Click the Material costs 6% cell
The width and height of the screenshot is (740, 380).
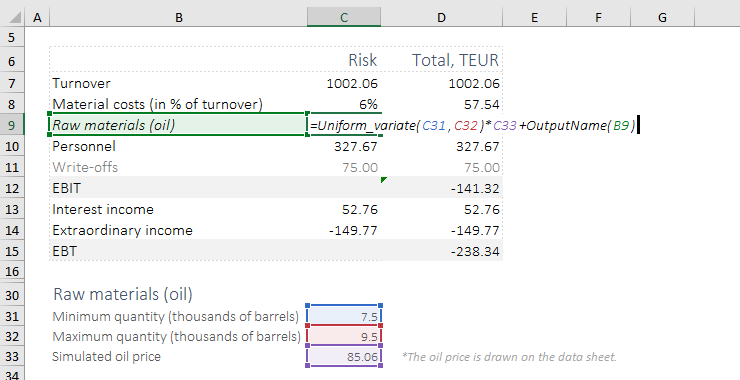(x=344, y=104)
